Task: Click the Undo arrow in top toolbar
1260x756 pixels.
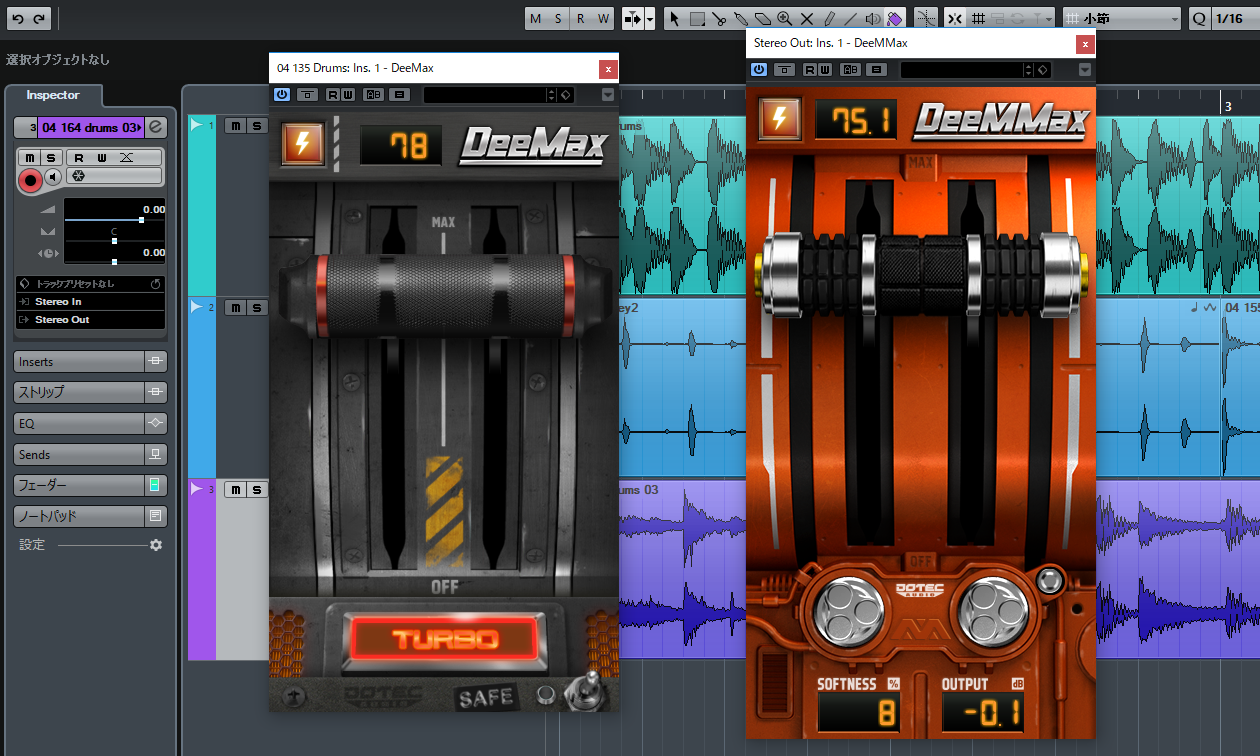Action: [19, 18]
